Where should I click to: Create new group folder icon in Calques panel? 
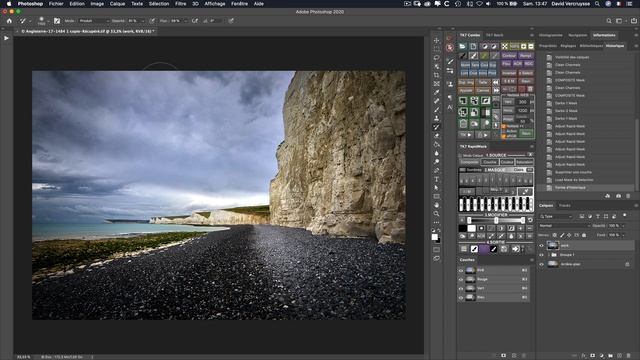tap(611, 356)
